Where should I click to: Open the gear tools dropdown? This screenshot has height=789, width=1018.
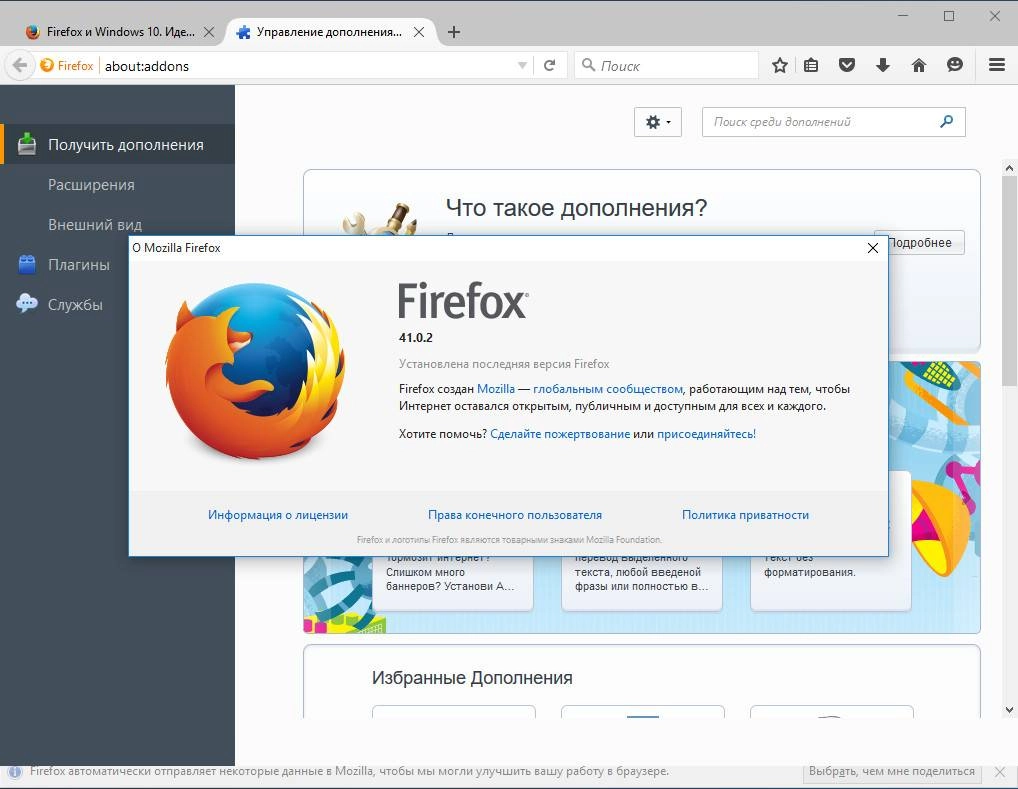click(x=658, y=122)
